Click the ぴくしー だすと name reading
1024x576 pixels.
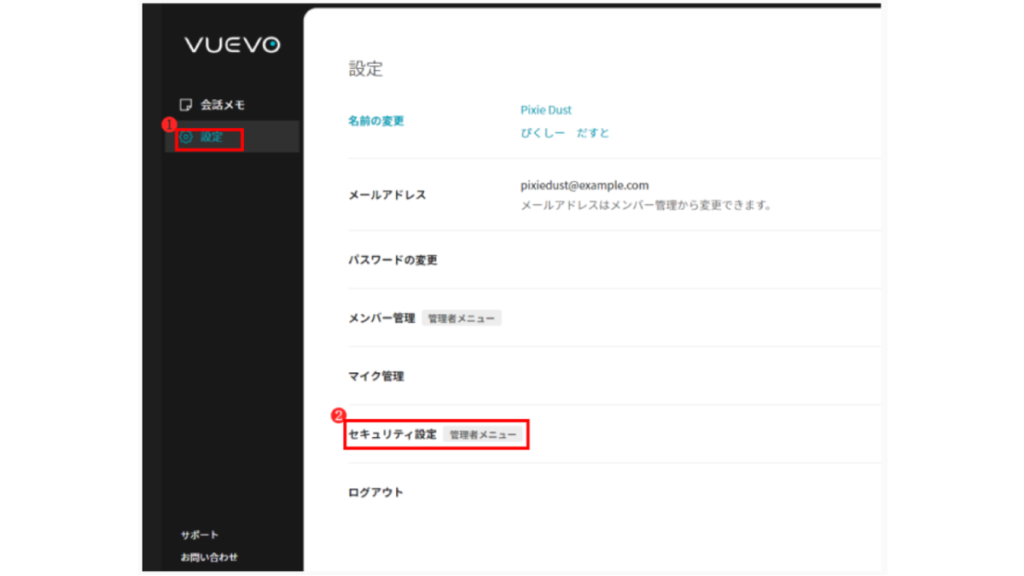(565, 133)
